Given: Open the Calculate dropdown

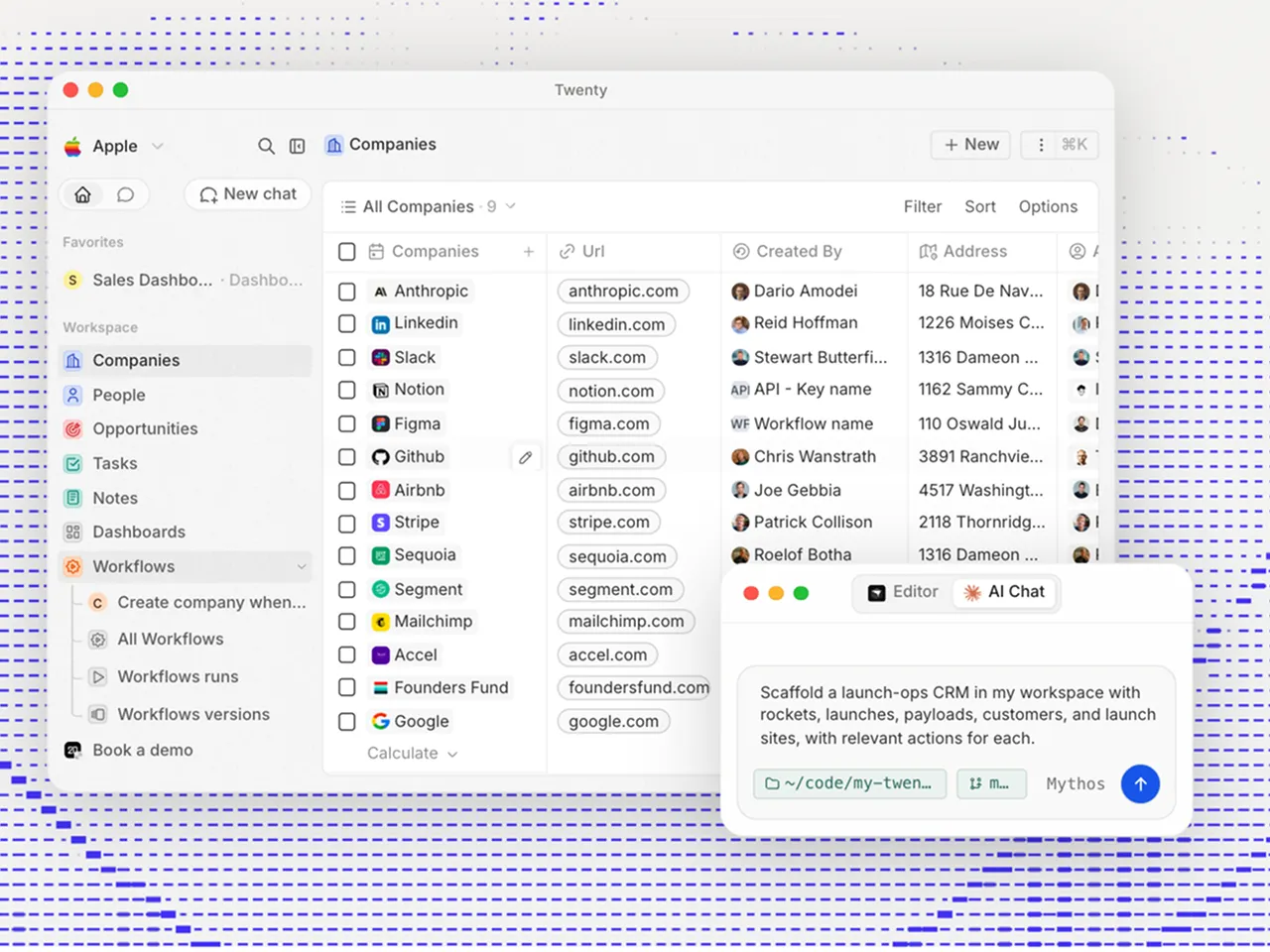Looking at the screenshot, I should (412, 754).
